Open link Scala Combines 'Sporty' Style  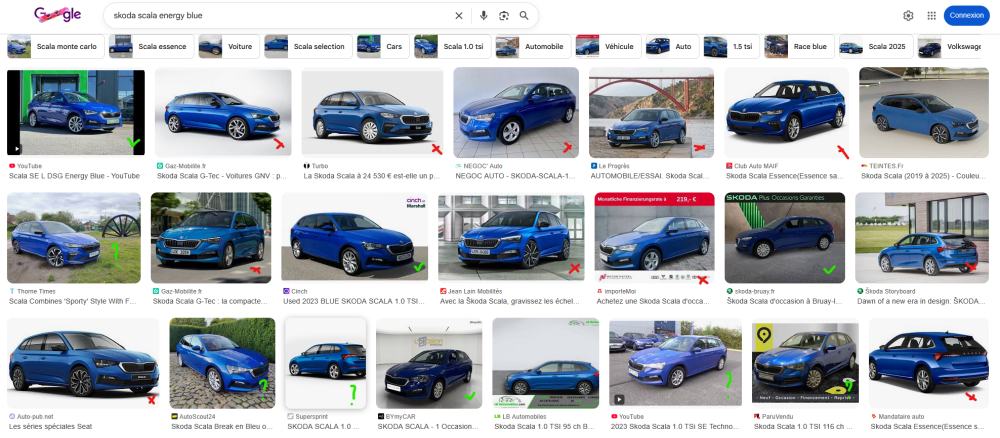[x=73, y=302]
